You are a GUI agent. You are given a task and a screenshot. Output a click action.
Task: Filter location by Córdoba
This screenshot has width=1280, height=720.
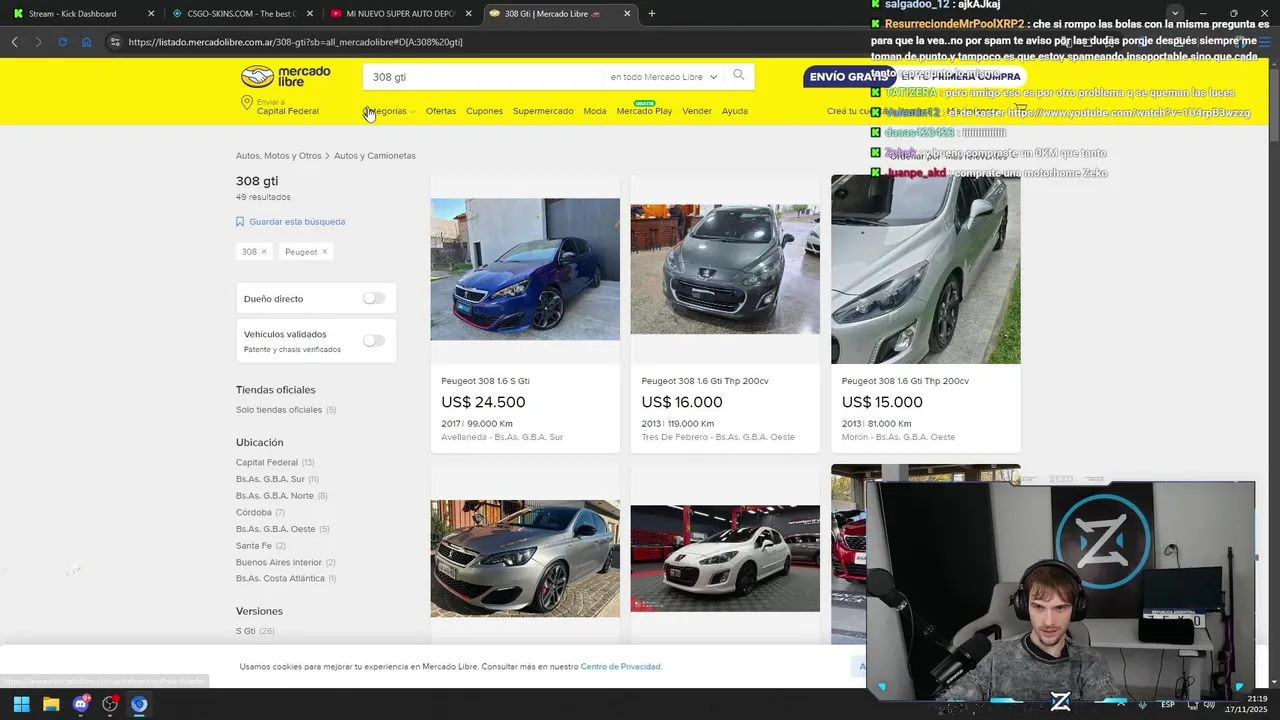click(254, 512)
